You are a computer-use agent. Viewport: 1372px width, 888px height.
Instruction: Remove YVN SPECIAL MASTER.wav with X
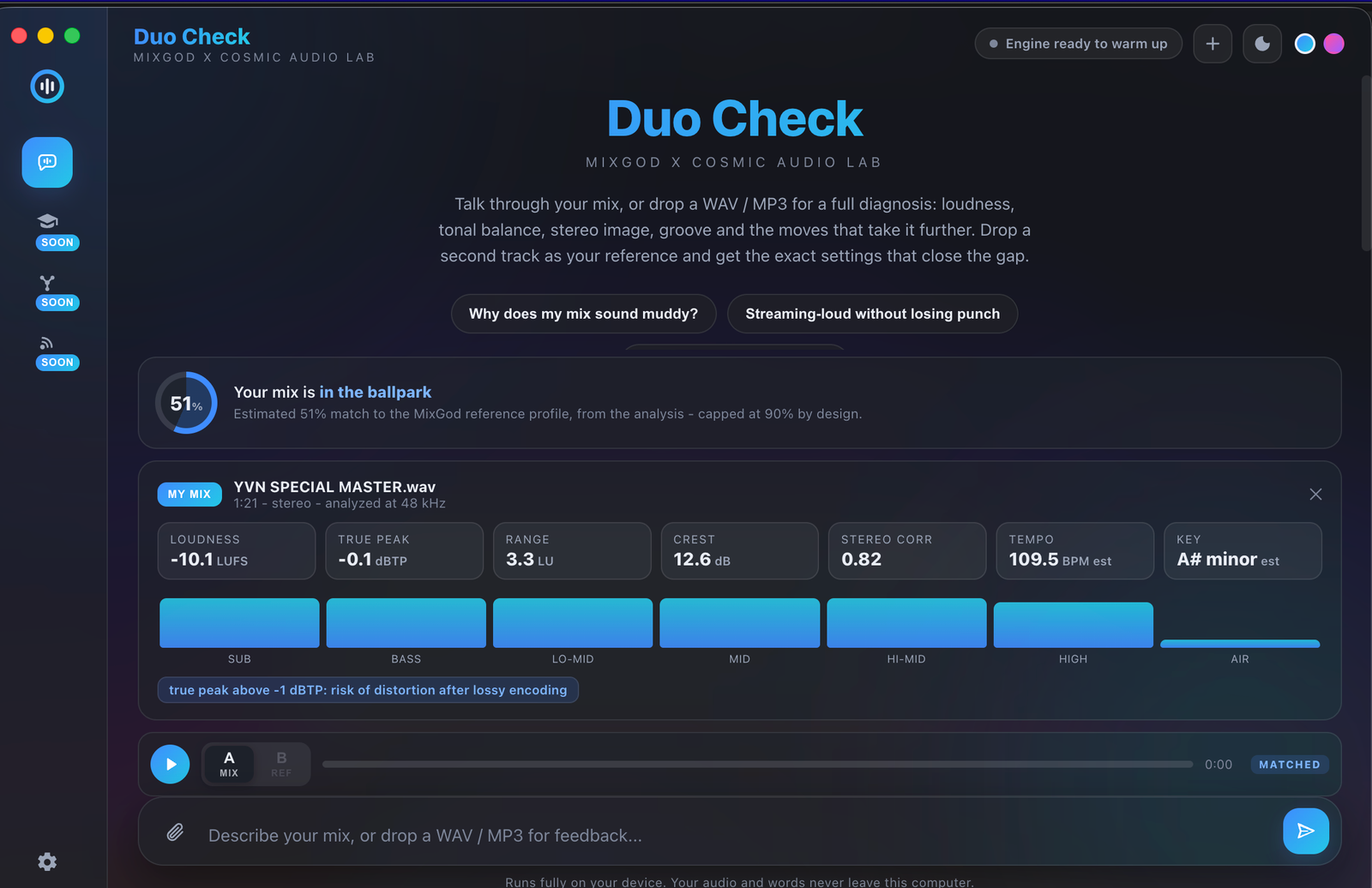(1315, 495)
